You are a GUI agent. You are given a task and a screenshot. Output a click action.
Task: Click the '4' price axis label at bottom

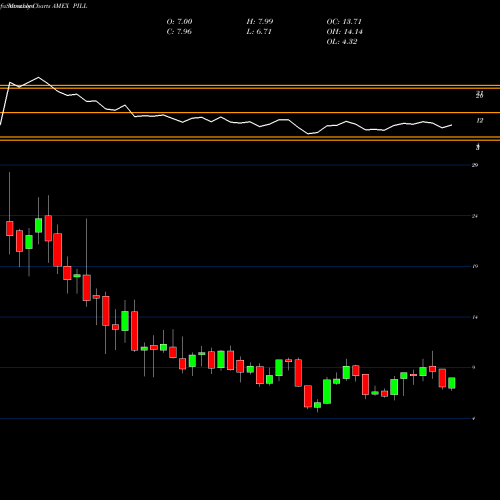click(474, 419)
